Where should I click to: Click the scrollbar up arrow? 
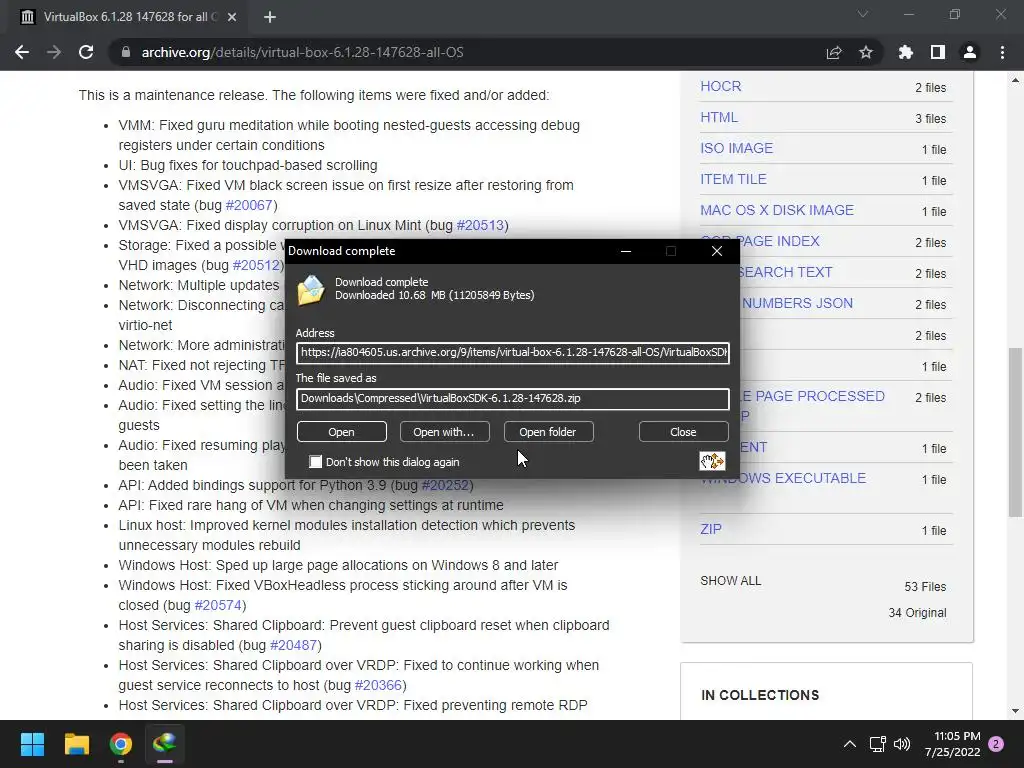pyautogui.click(x=1015, y=80)
